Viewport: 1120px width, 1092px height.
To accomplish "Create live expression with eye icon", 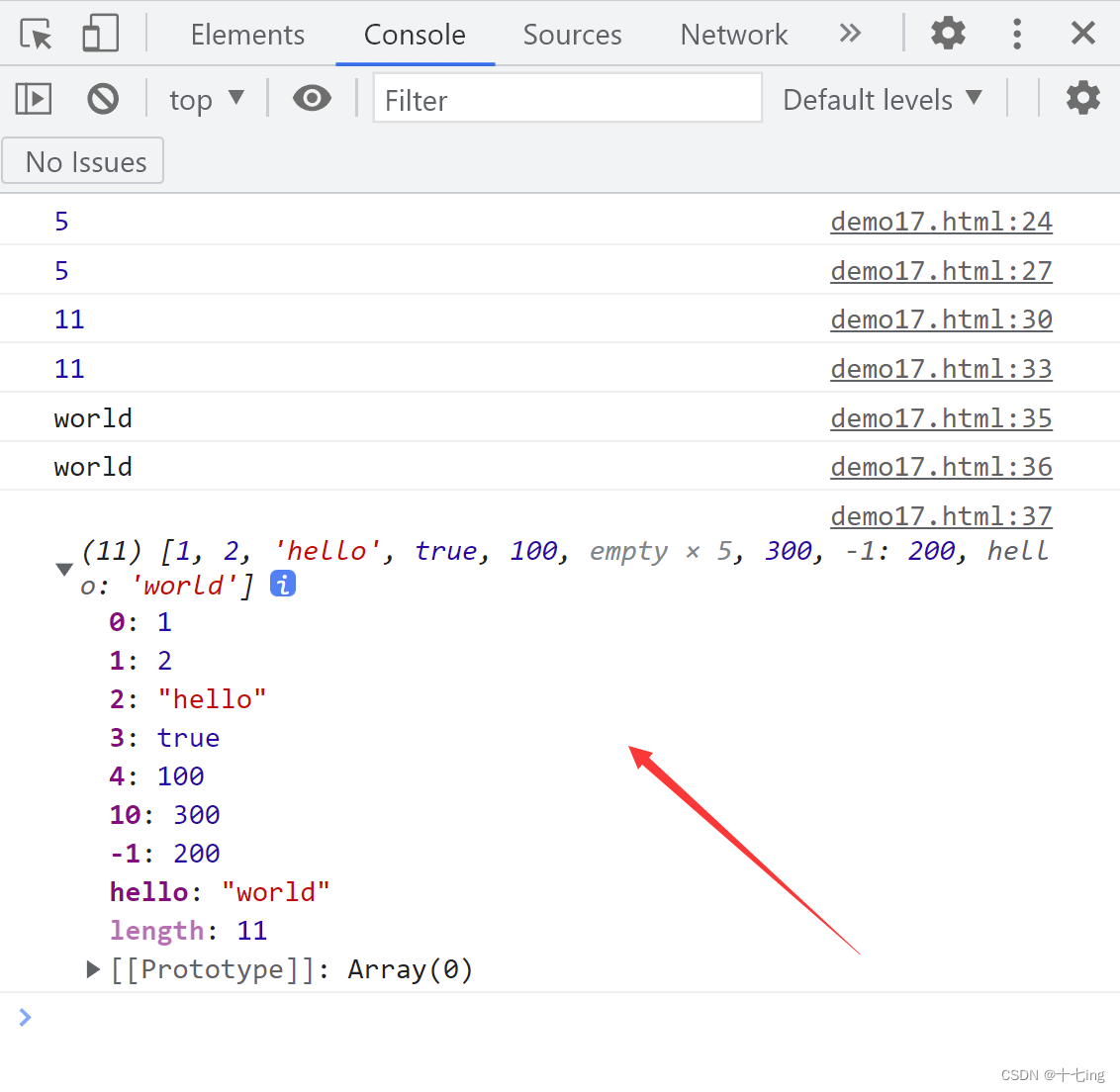I will [312, 99].
